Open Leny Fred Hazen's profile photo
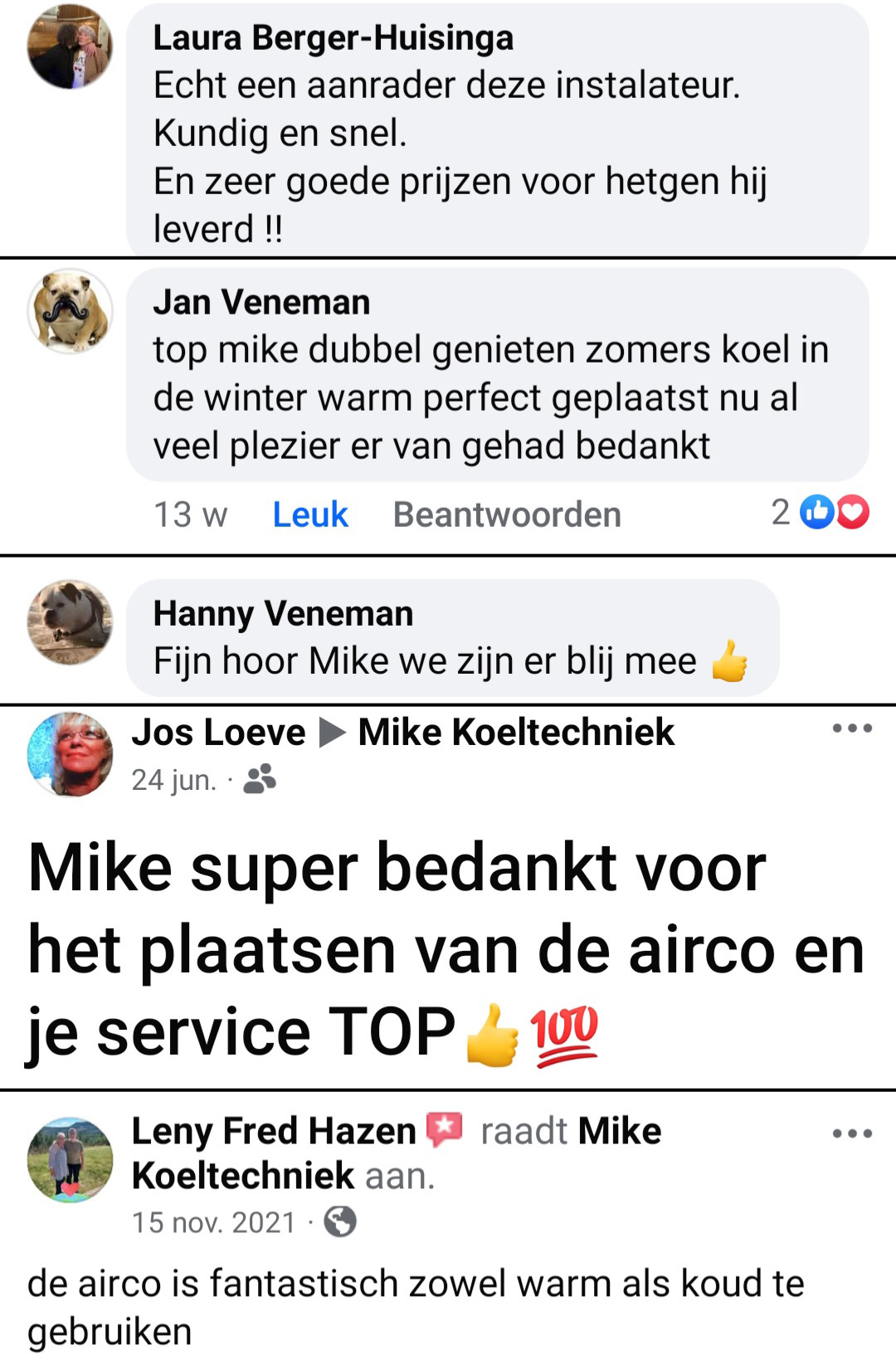 70,1159
